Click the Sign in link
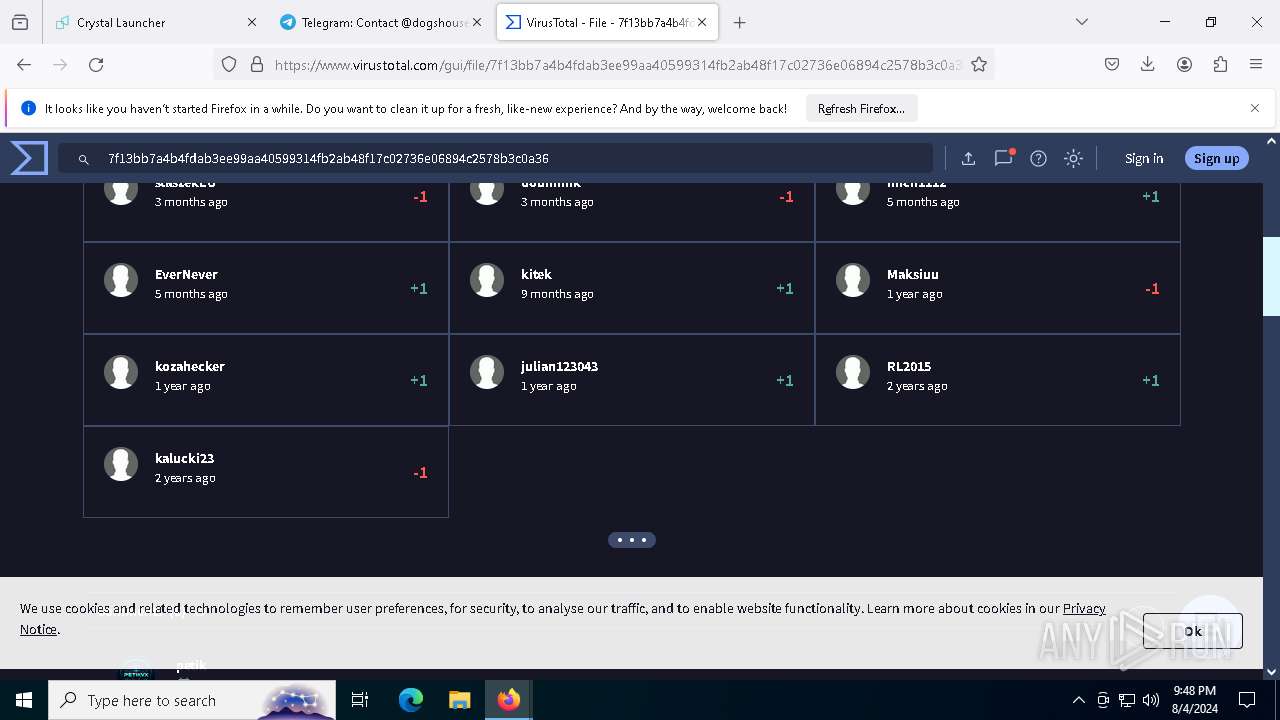Screen dimensions: 1280x720 click(1144, 158)
